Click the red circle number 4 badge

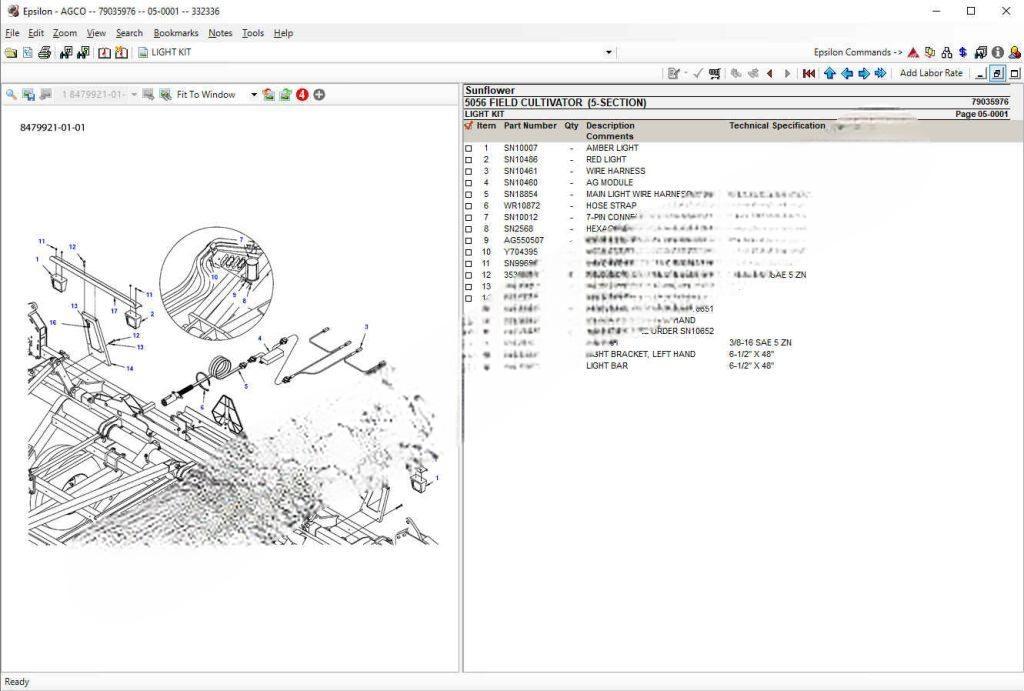(x=302, y=95)
